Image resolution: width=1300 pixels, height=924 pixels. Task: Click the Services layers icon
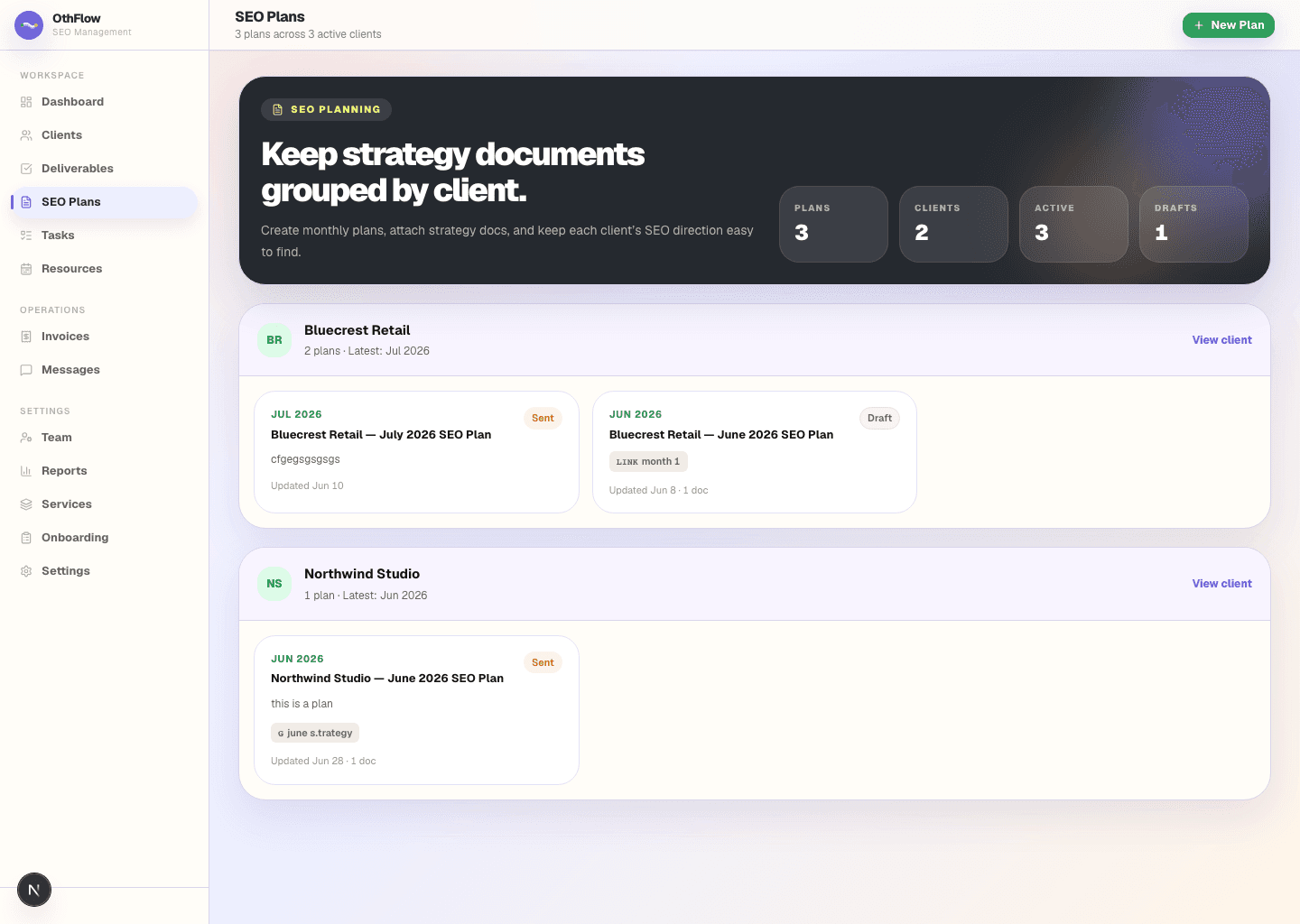click(x=26, y=504)
